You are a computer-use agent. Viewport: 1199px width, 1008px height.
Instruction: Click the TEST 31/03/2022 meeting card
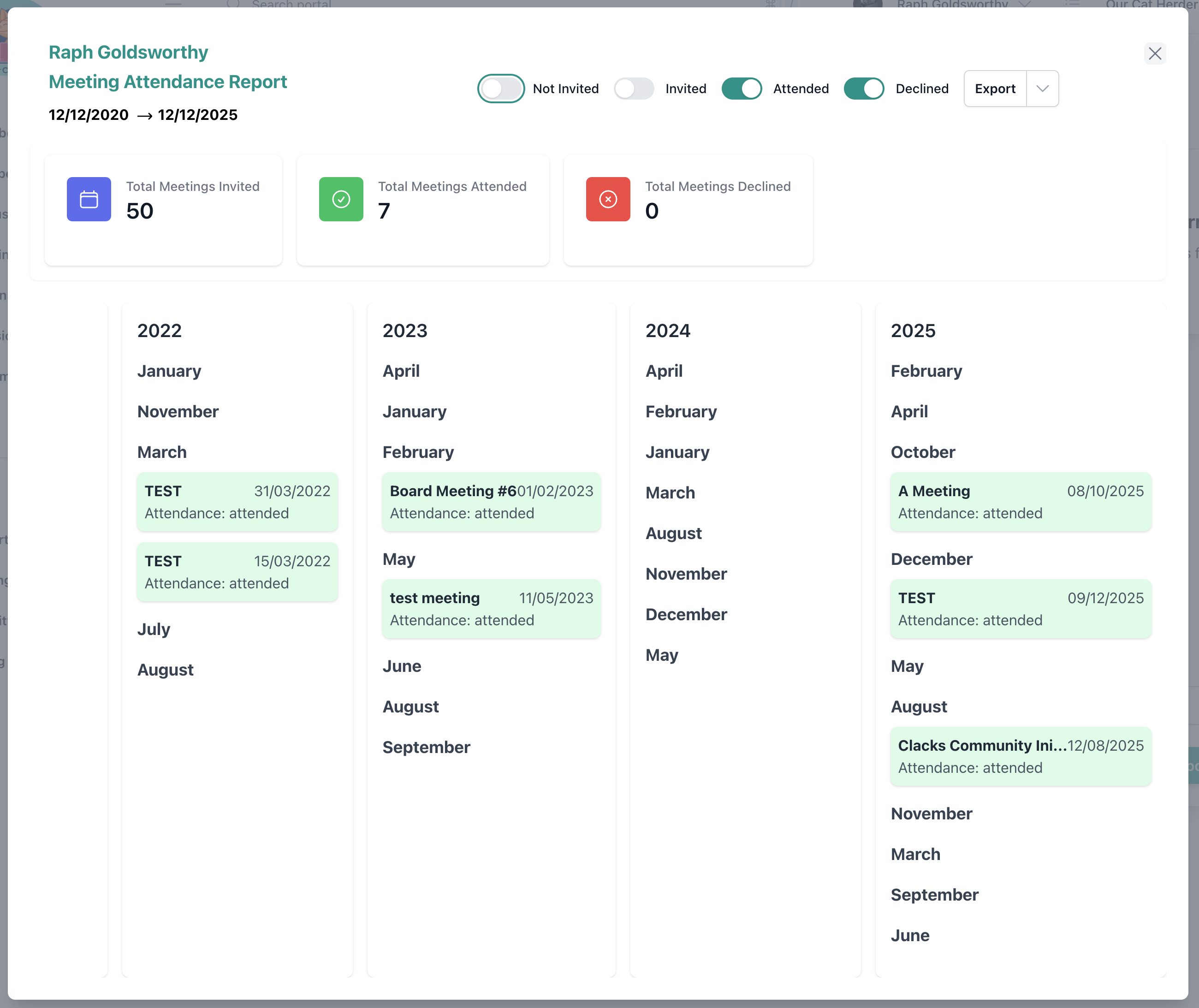click(237, 502)
